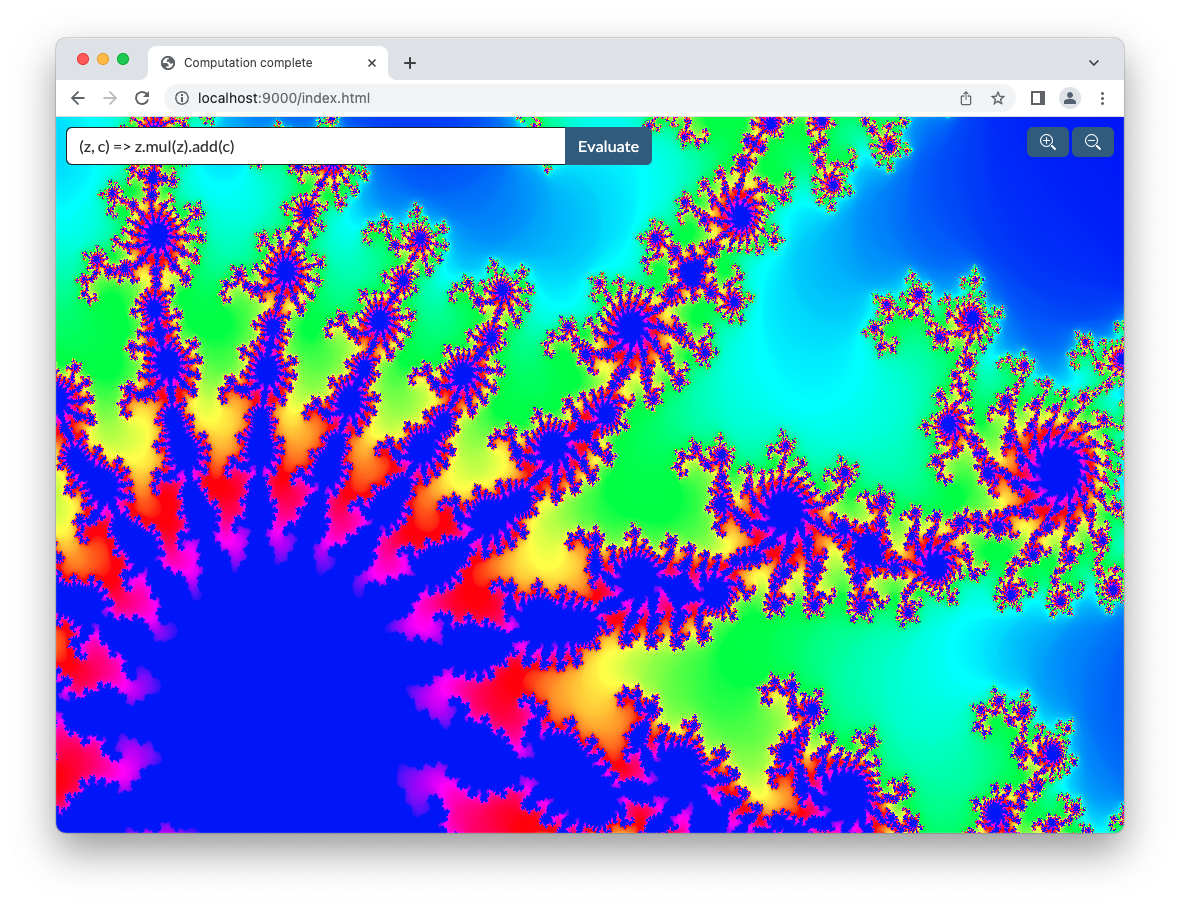Go forward in browser history
1180x907 pixels.
pyautogui.click(x=110, y=98)
